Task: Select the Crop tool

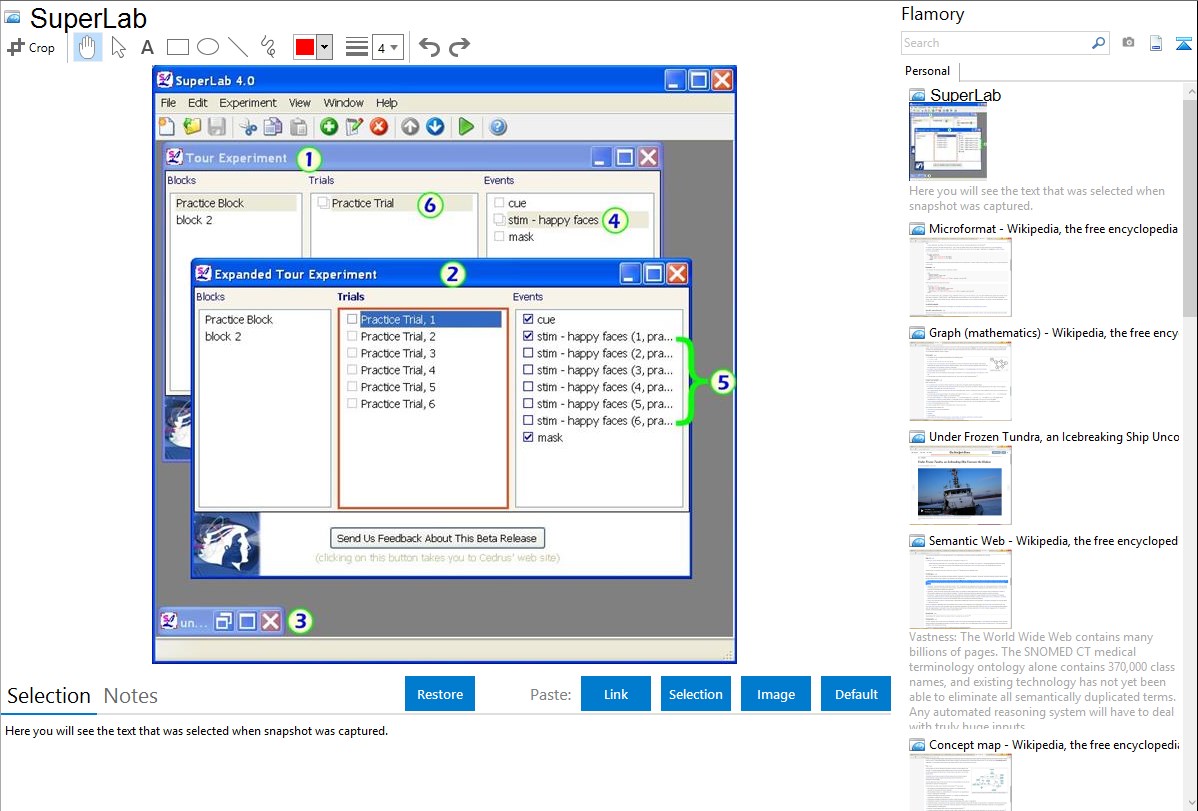Action: [31, 47]
